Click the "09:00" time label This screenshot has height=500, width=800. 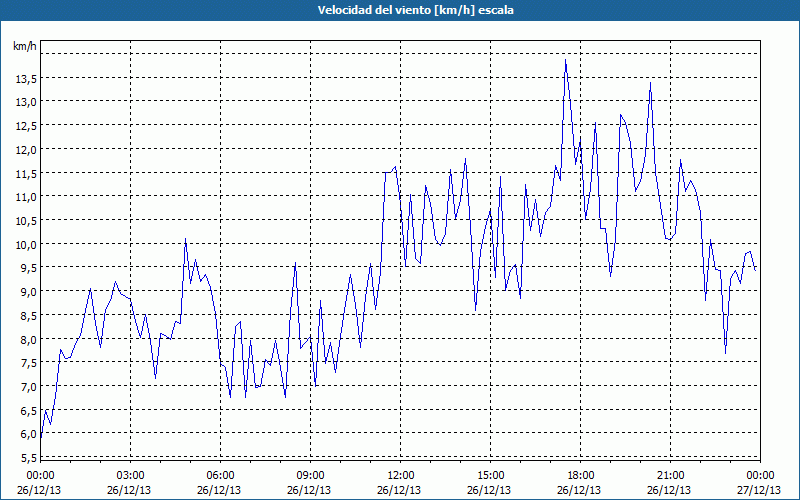[310, 476]
